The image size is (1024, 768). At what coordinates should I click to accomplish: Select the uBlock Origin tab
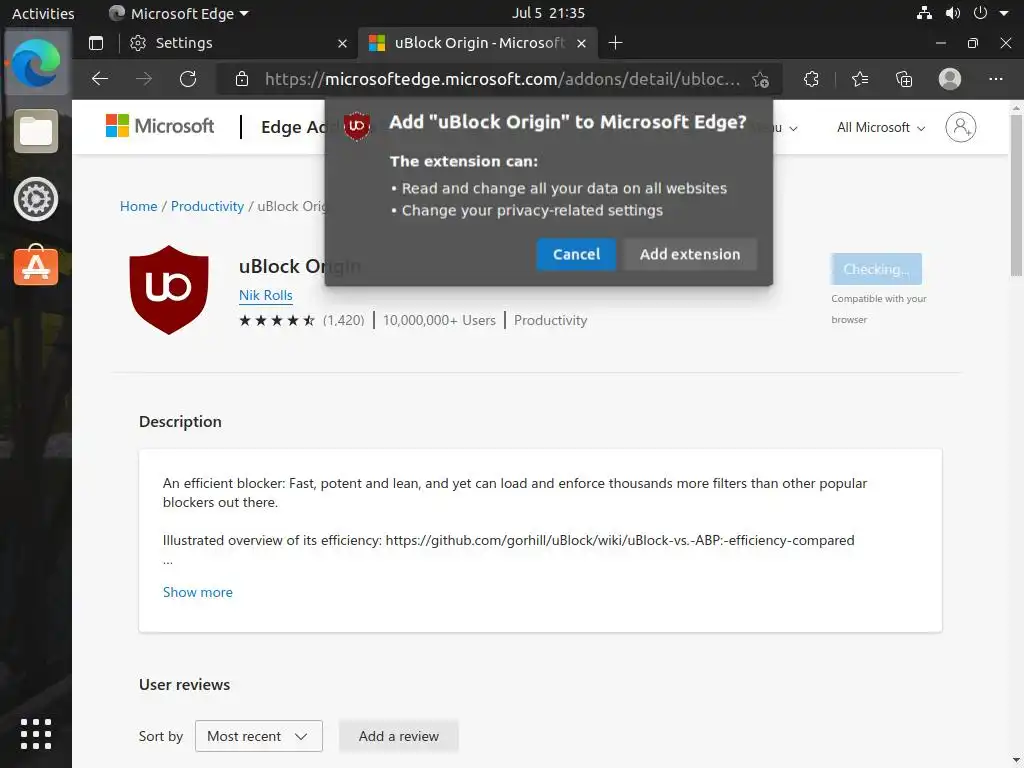pyautogui.click(x=477, y=43)
